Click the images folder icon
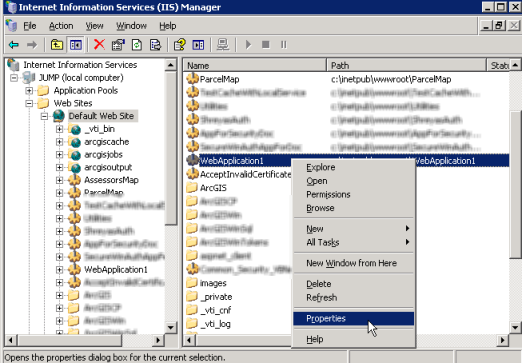522x363 pixels. click(x=192, y=283)
